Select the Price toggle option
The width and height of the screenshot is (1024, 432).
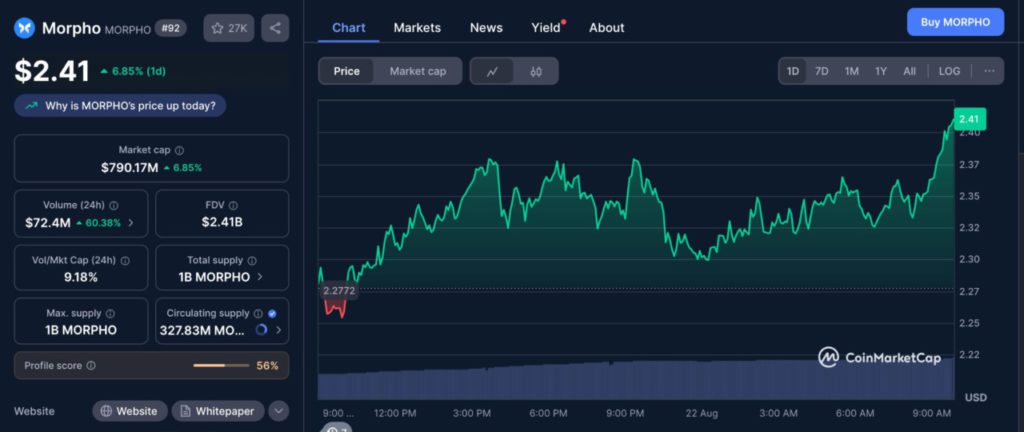click(x=347, y=71)
